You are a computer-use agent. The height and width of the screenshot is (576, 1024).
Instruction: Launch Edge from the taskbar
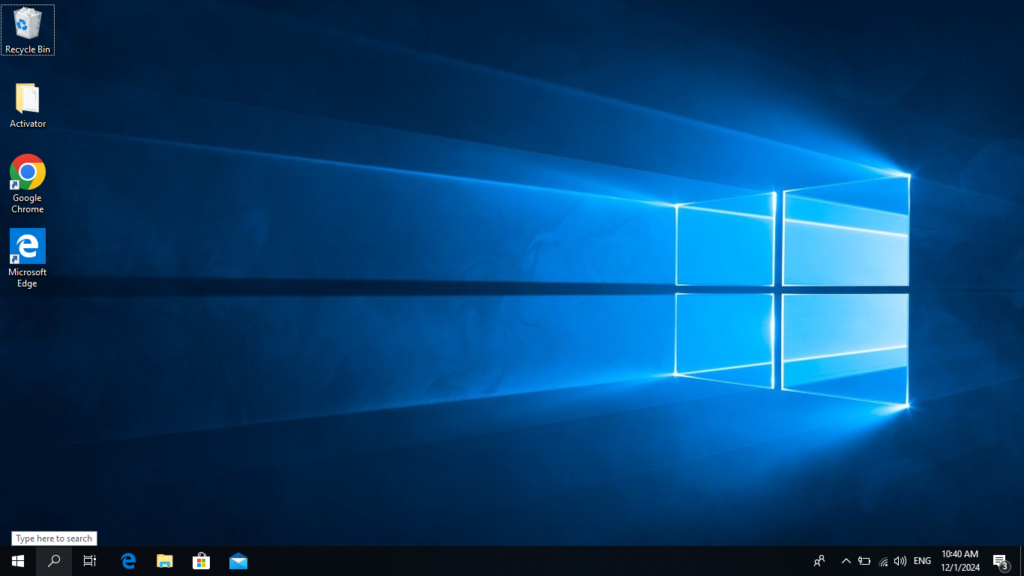click(128, 561)
